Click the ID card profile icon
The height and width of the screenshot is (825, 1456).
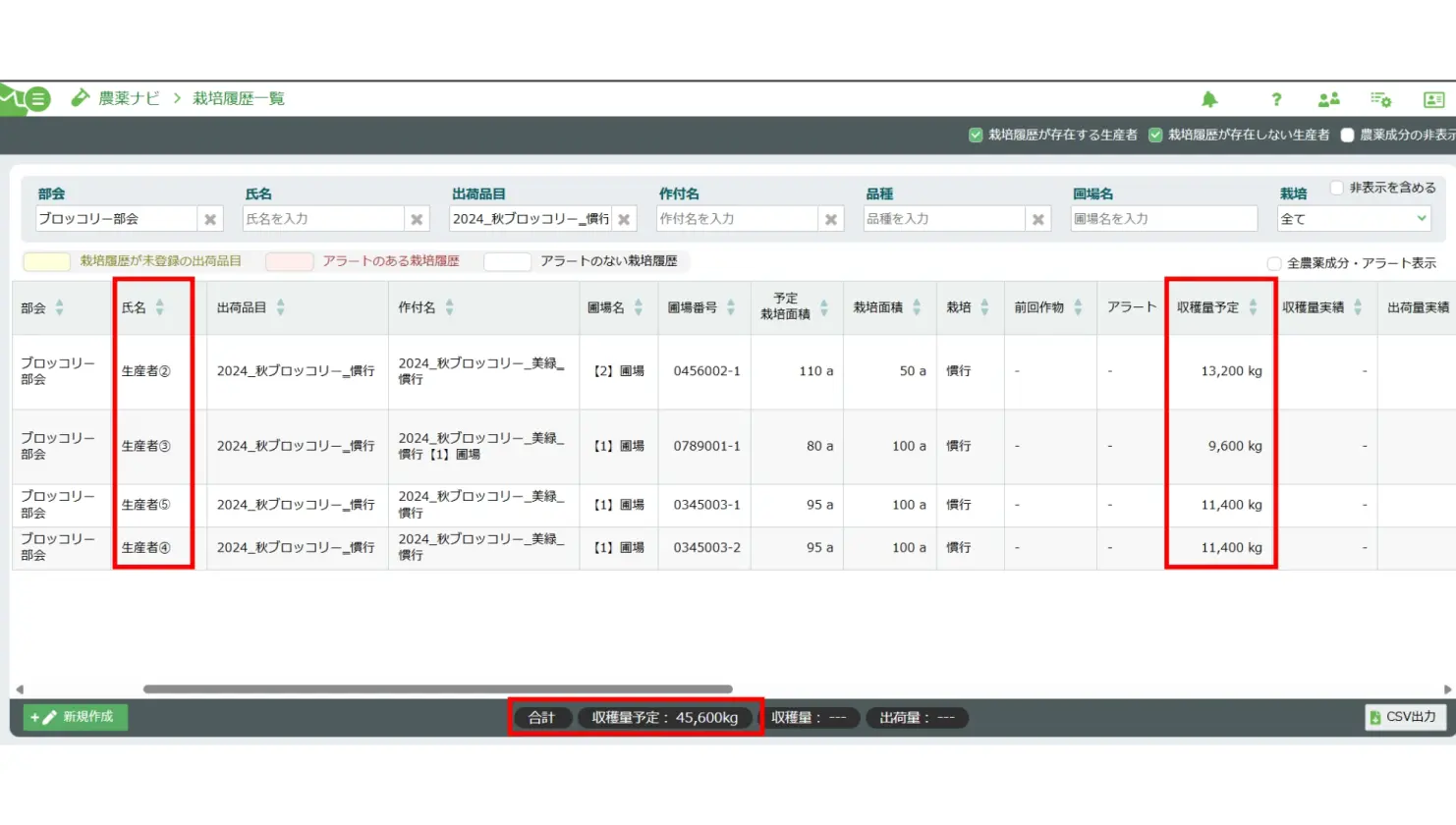(x=1433, y=99)
